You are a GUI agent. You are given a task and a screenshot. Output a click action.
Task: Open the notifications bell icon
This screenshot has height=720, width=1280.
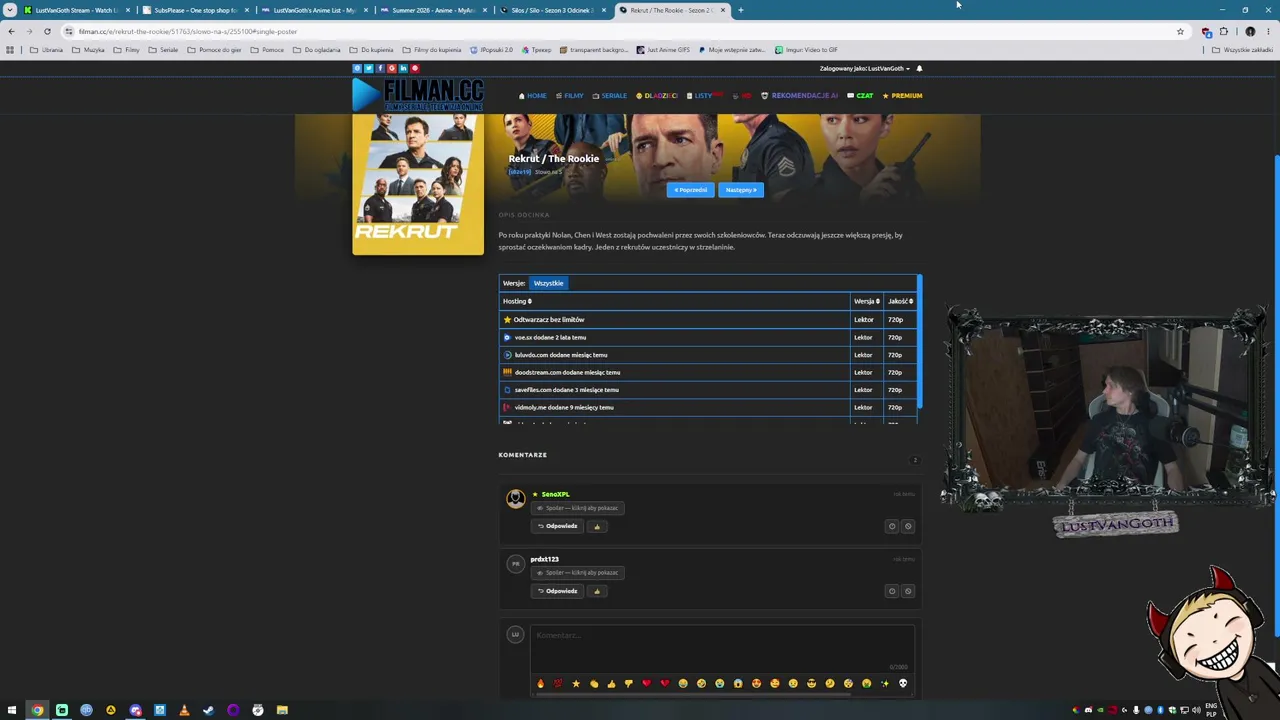coord(919,69)
